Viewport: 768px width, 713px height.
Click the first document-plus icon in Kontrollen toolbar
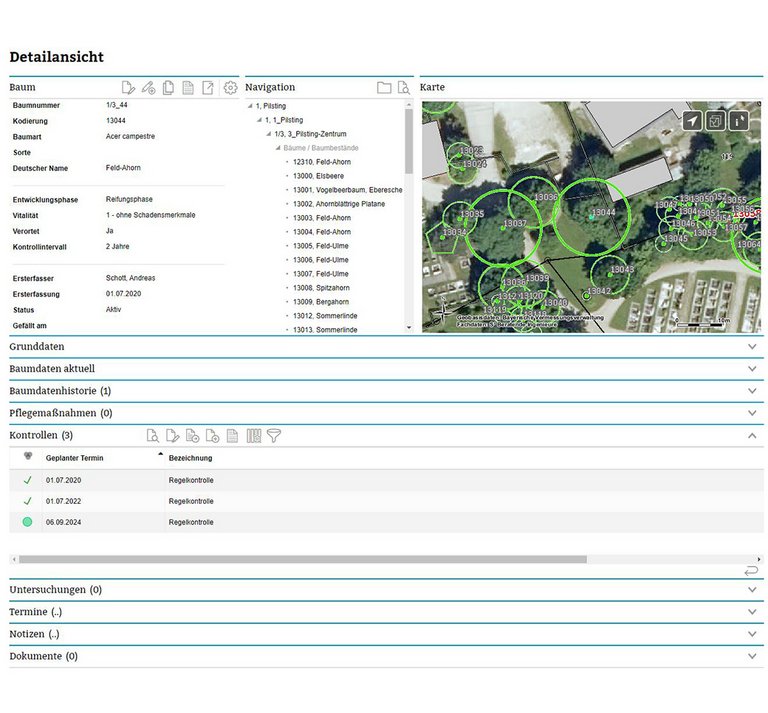192,435
